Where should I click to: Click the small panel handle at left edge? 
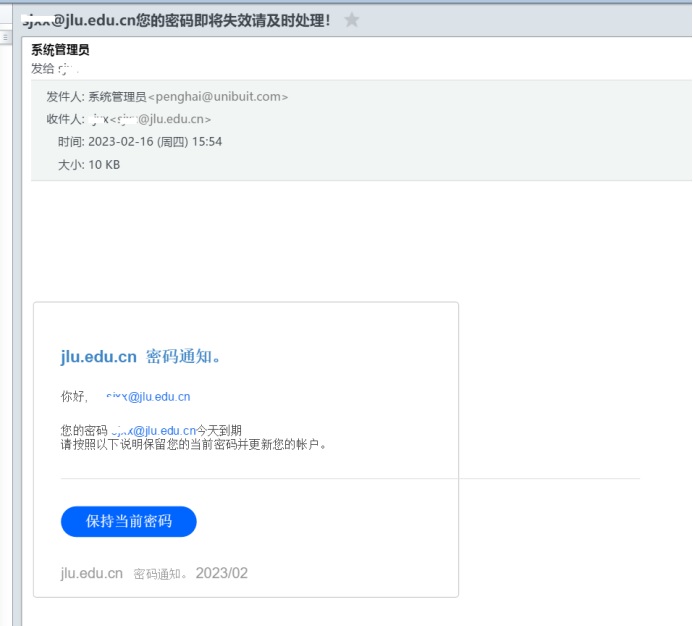click(5, 37)
